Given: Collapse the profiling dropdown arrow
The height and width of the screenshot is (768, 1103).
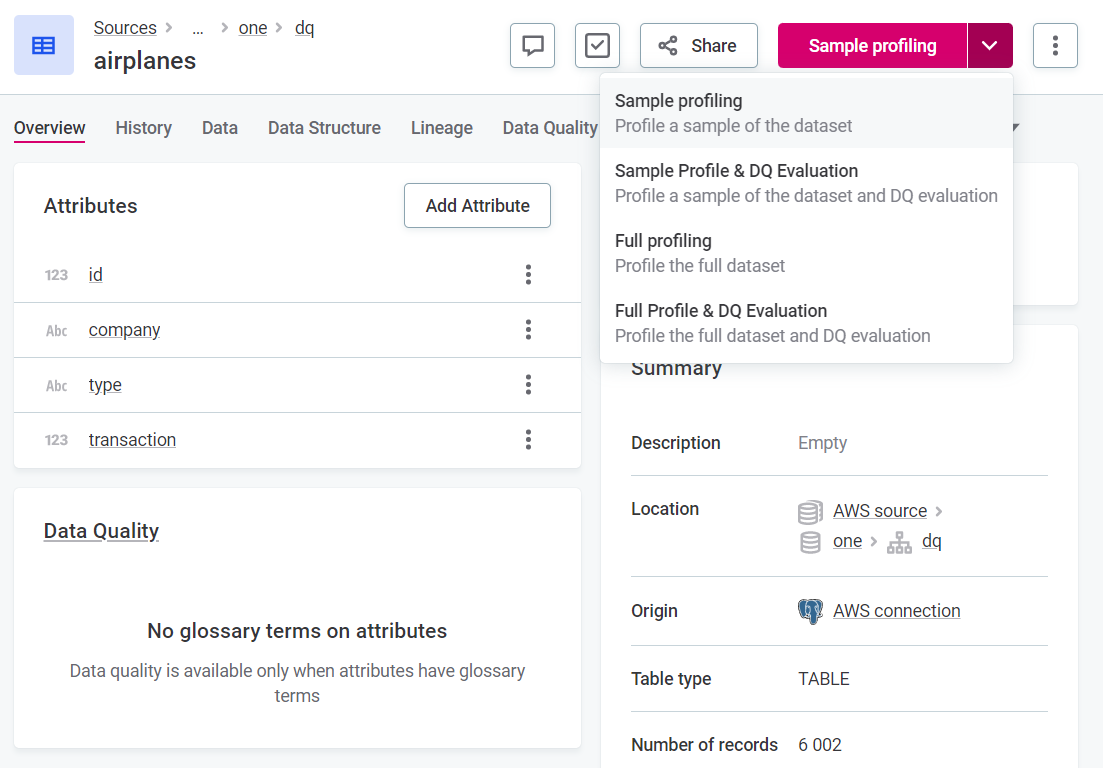Looking at the screenshot, I should coord(989,46).
